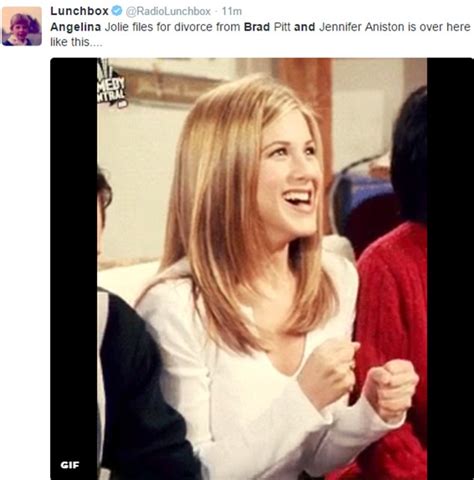474x480 pixels.
Task: Open the @RadioLunchbox handle link
Action: (x=168, y=11)
